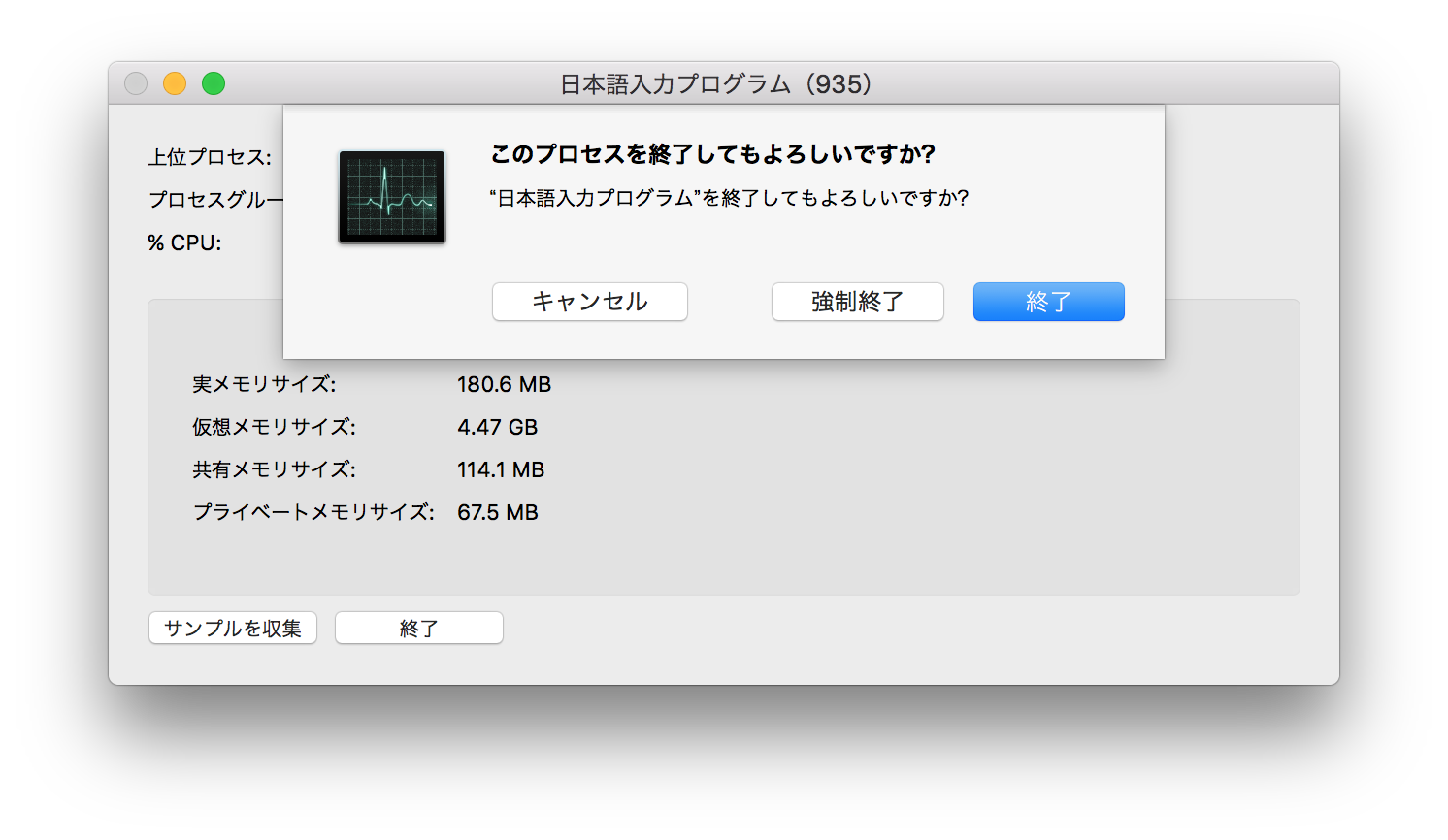1448x840 pixels.
Task: Click the 共有メモリサイズ label
Action: pyautogui.click(x=274, y=469)
